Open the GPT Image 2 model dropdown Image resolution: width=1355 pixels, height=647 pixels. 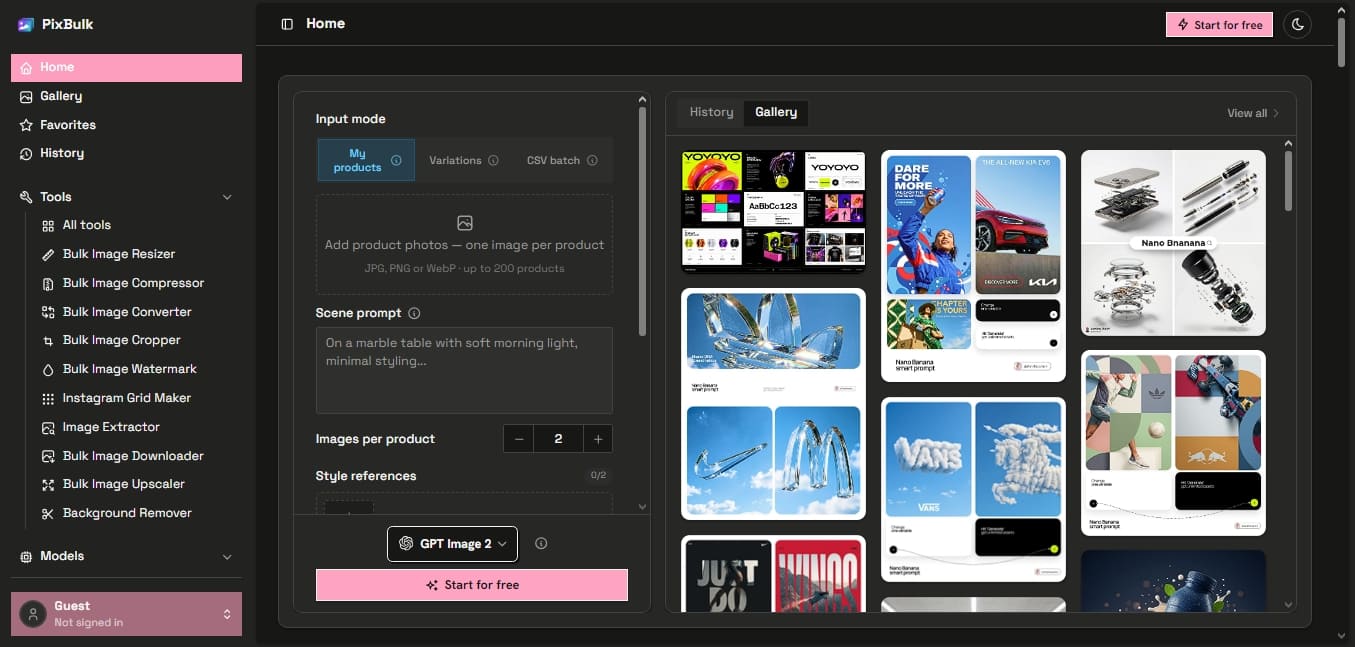click(452, 544)
